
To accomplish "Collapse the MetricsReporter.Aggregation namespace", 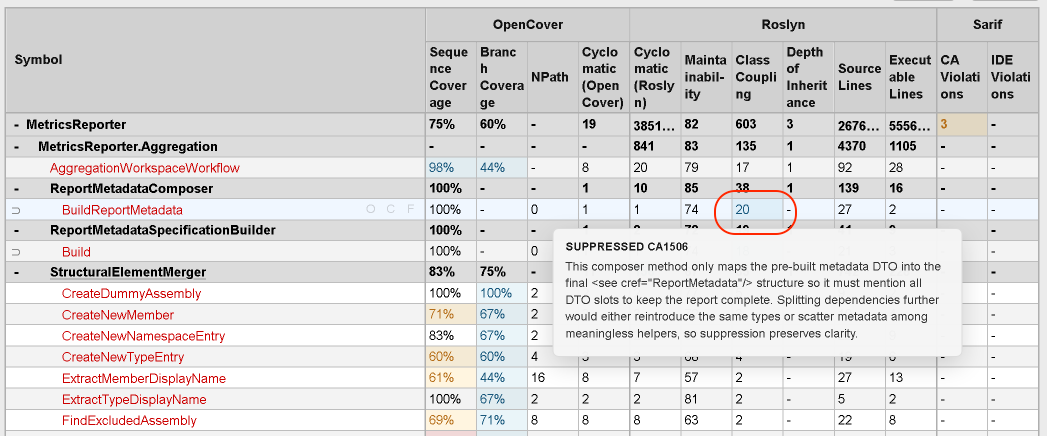I will click(x=17, y=146).
